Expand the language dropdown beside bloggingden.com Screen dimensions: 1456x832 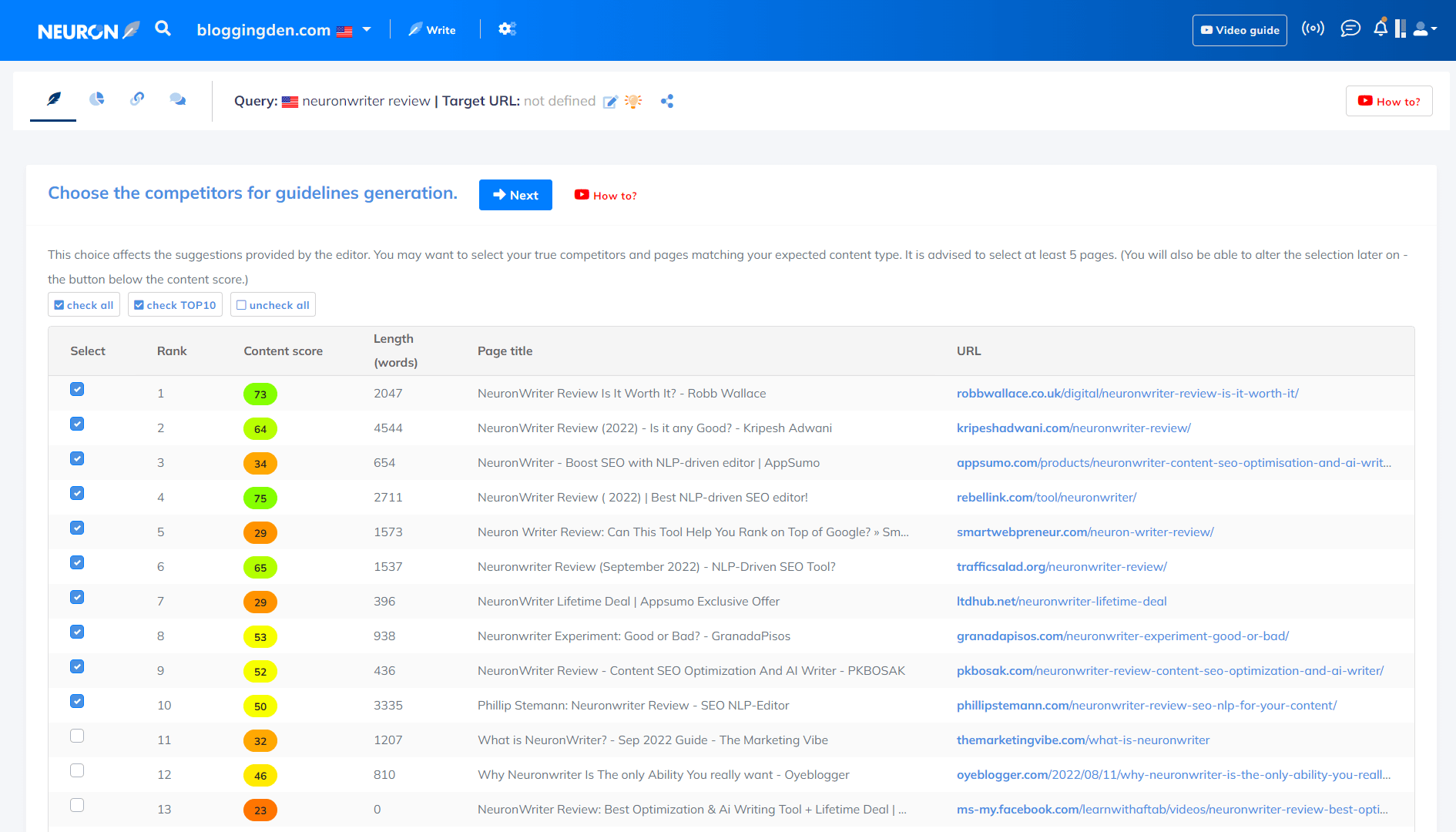(367, 29)
